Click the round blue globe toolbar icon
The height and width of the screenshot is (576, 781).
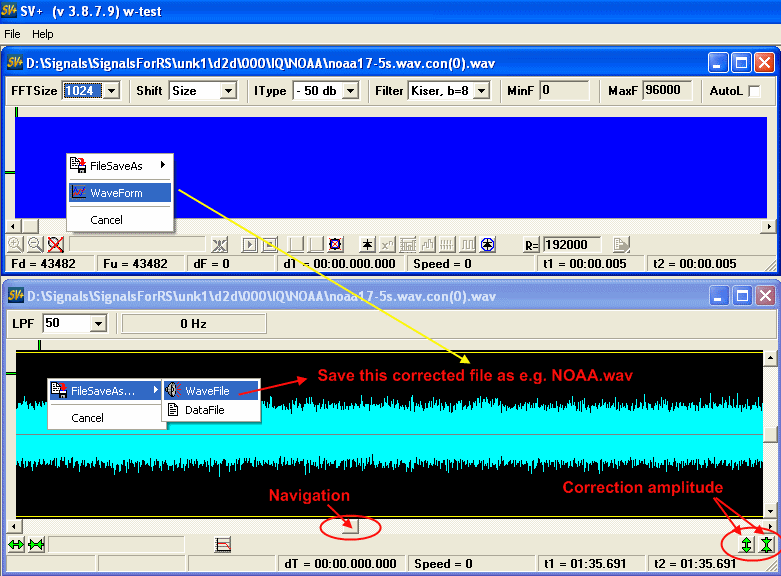tap(487, 244)
